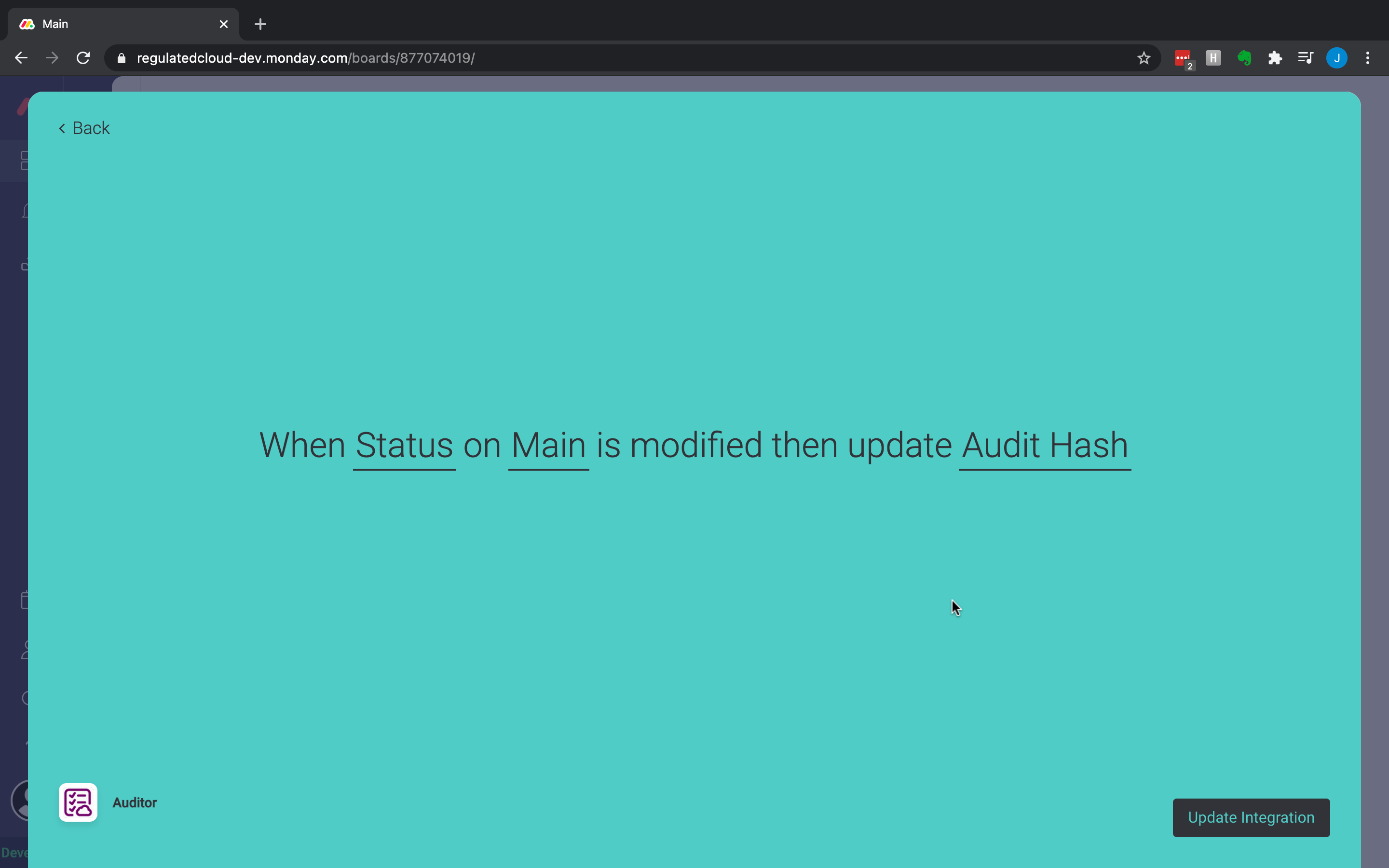
Task: View site info lock icon
Action: [x=121, y=58]
